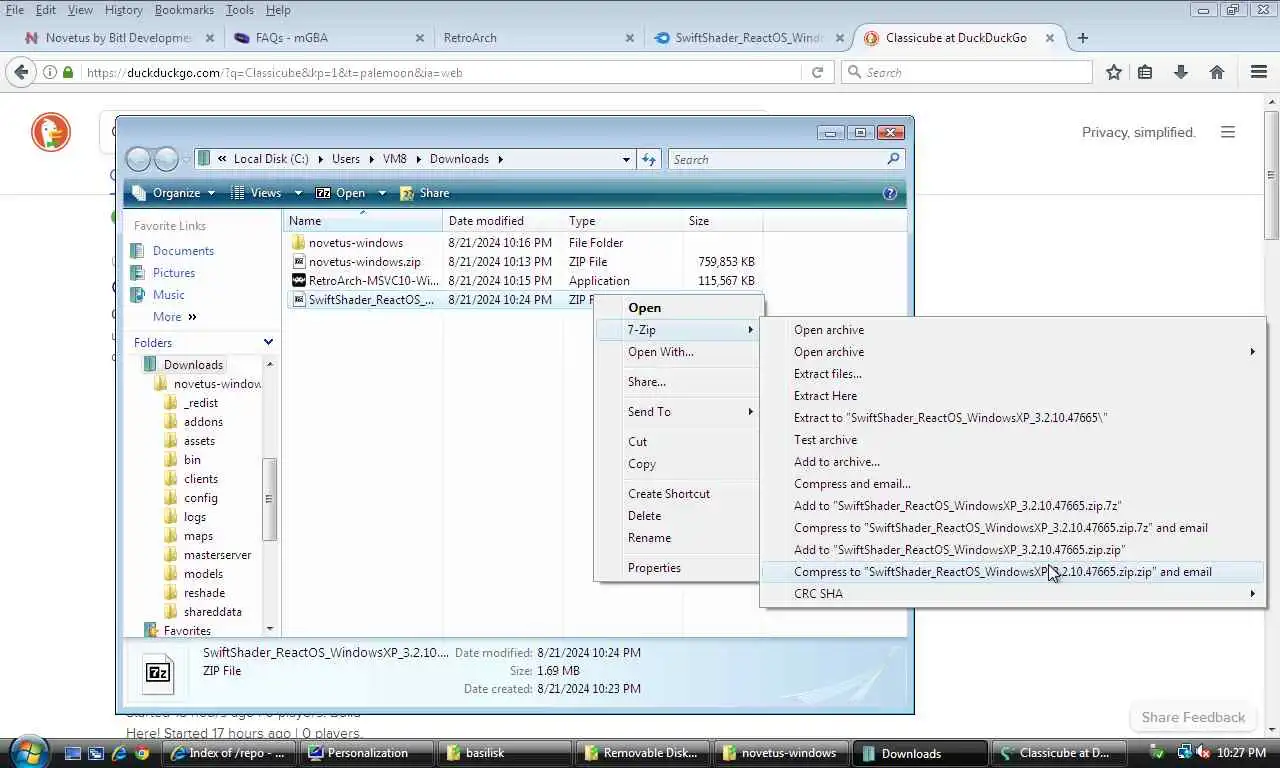
Task: Select Compress and email... entry
Action: [852, 484]
